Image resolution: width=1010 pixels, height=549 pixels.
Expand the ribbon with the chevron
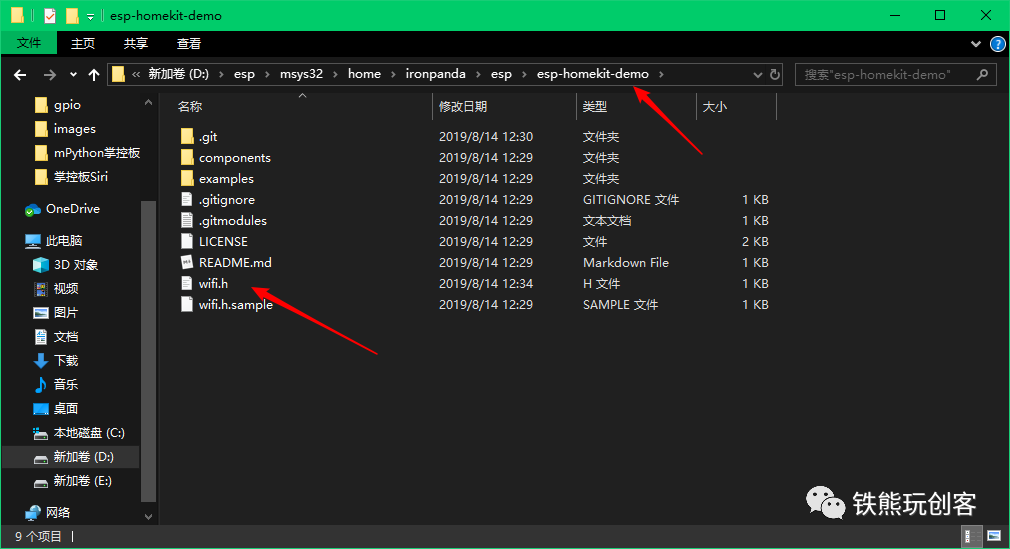(x=976, y=44)
